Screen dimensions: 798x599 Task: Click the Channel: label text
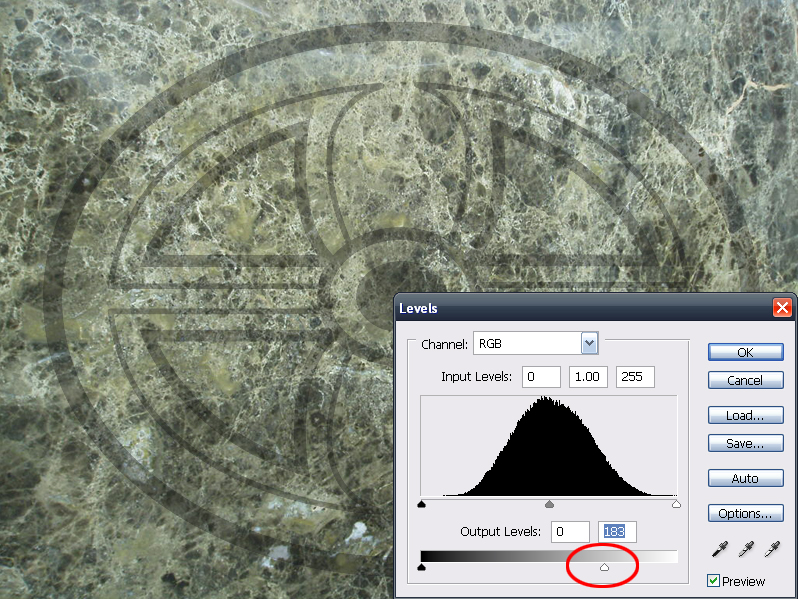pos(444,345)
